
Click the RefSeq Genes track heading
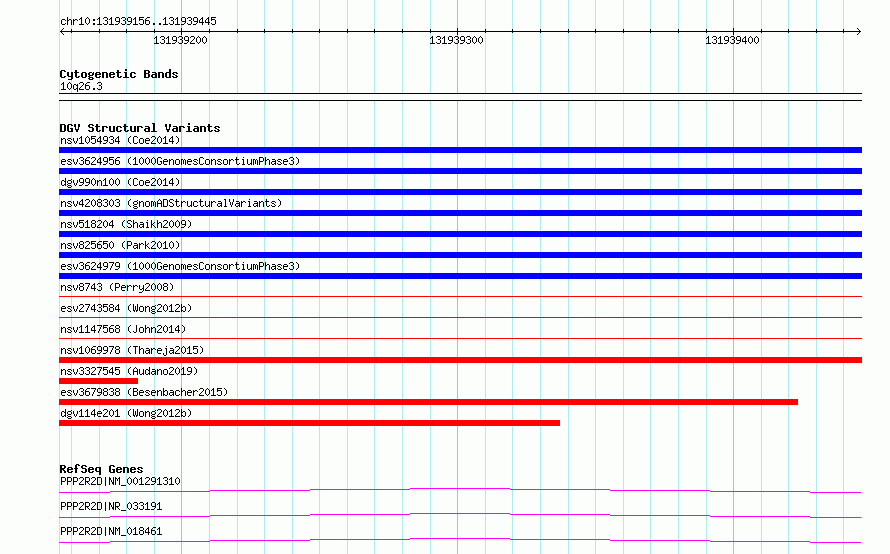pyautogui.click(x=101, y=469)
